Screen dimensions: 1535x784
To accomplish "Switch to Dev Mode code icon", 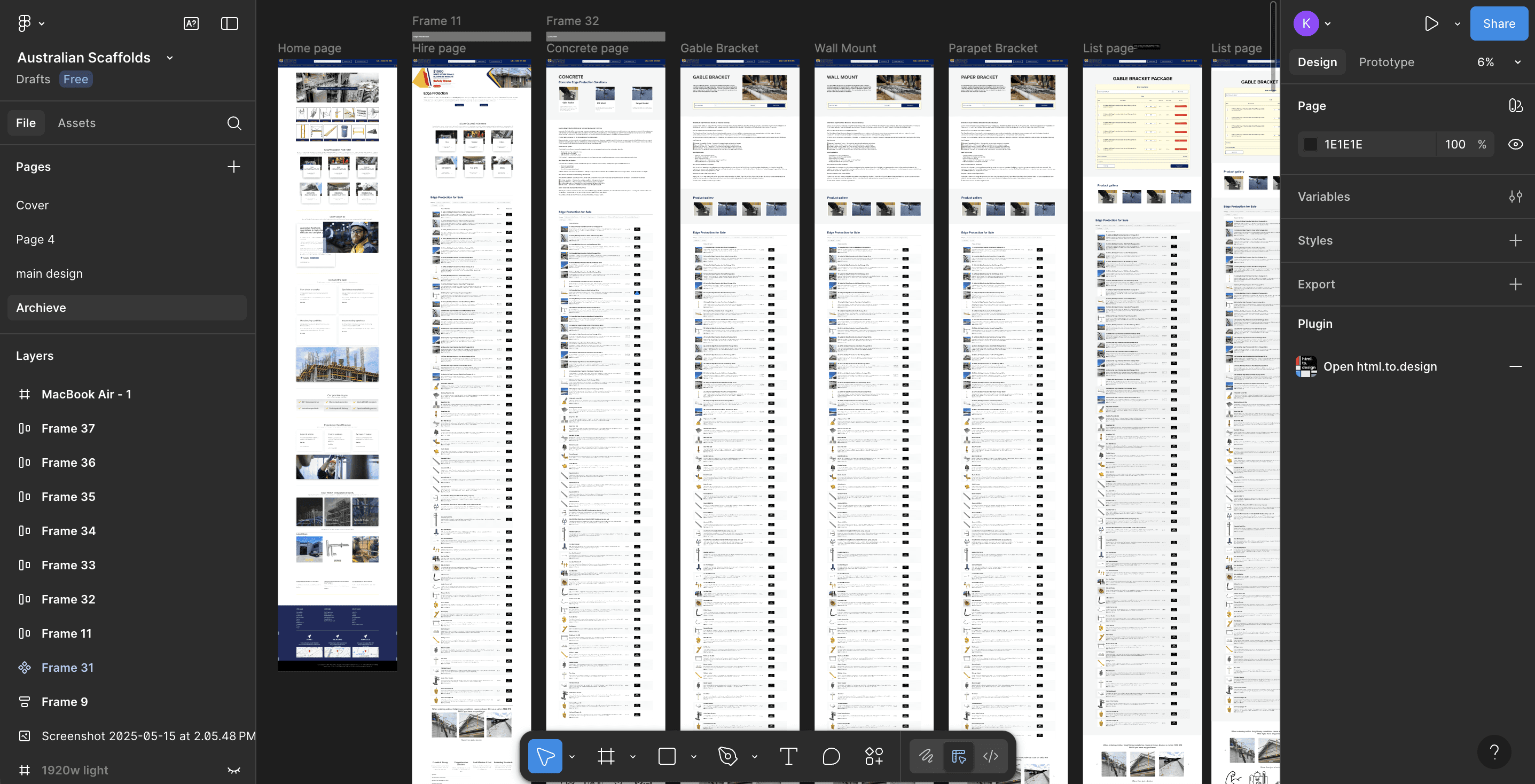I will tap(990, 756).
